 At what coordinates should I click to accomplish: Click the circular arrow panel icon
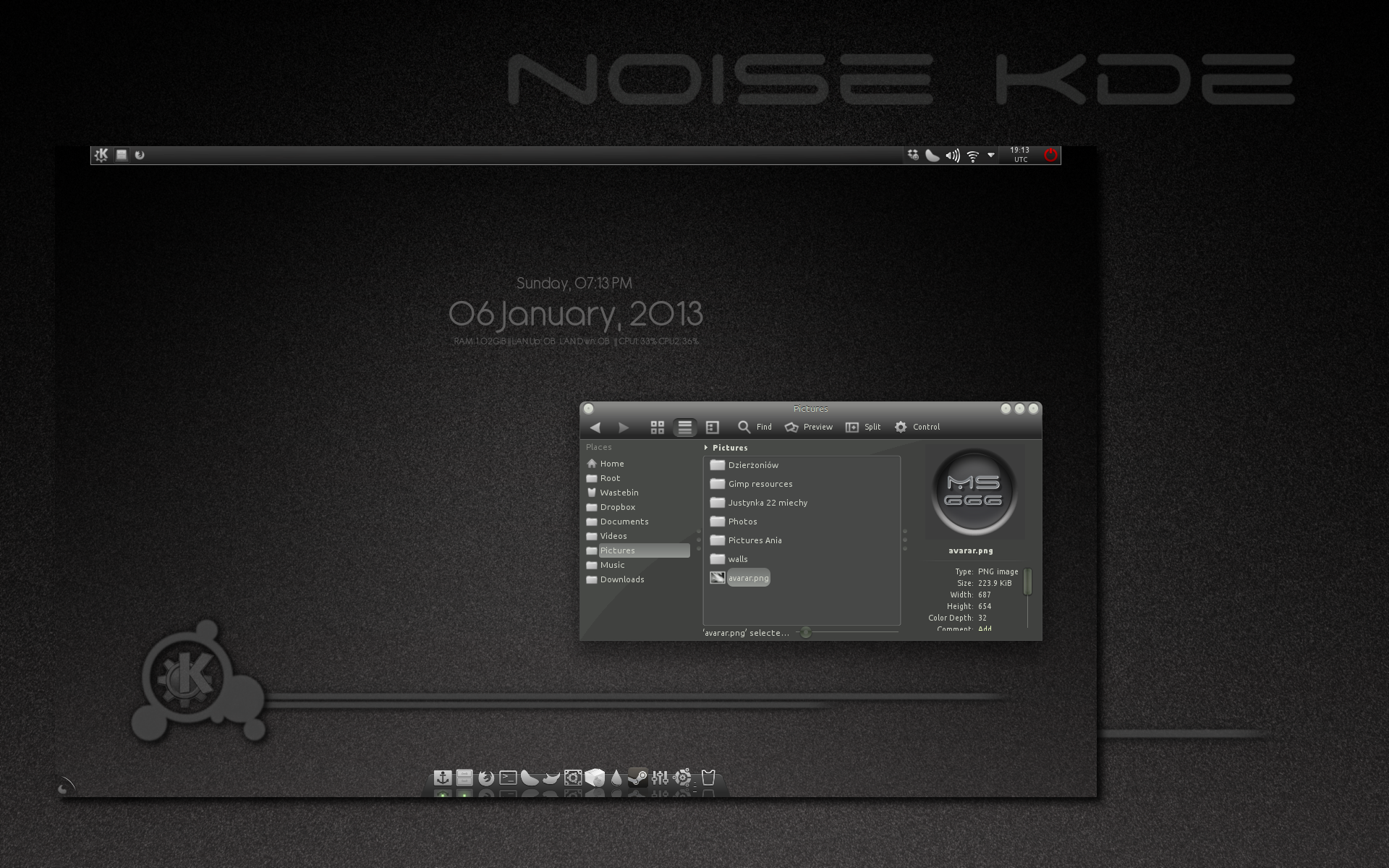pyautogui.click(x=140, y=155)
